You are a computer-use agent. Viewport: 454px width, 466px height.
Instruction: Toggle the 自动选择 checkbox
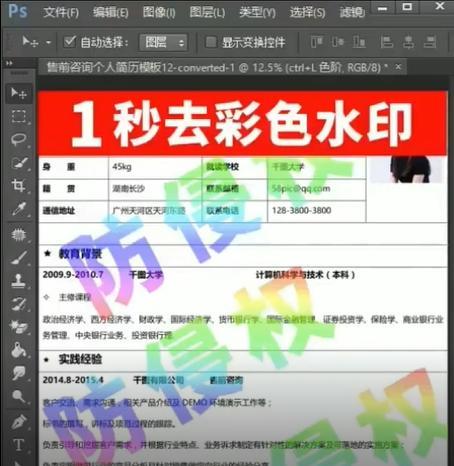70,42
